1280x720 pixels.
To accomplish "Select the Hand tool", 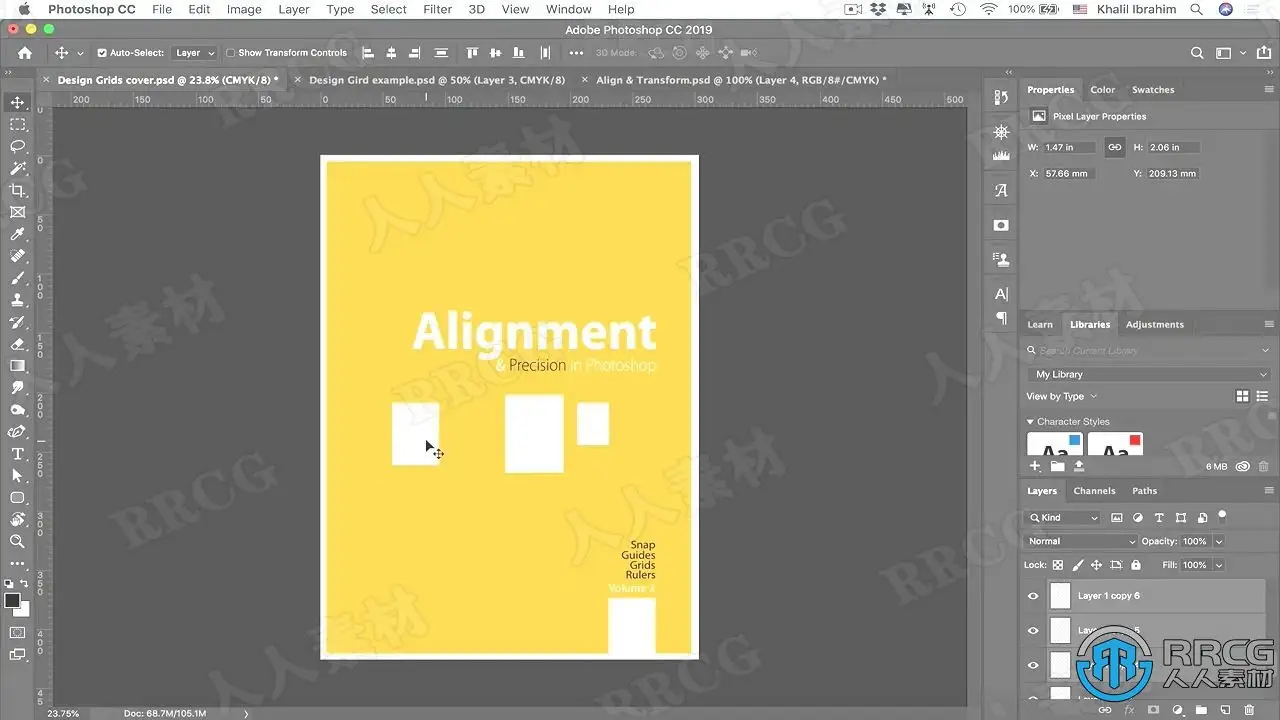I will click(17, 520).
